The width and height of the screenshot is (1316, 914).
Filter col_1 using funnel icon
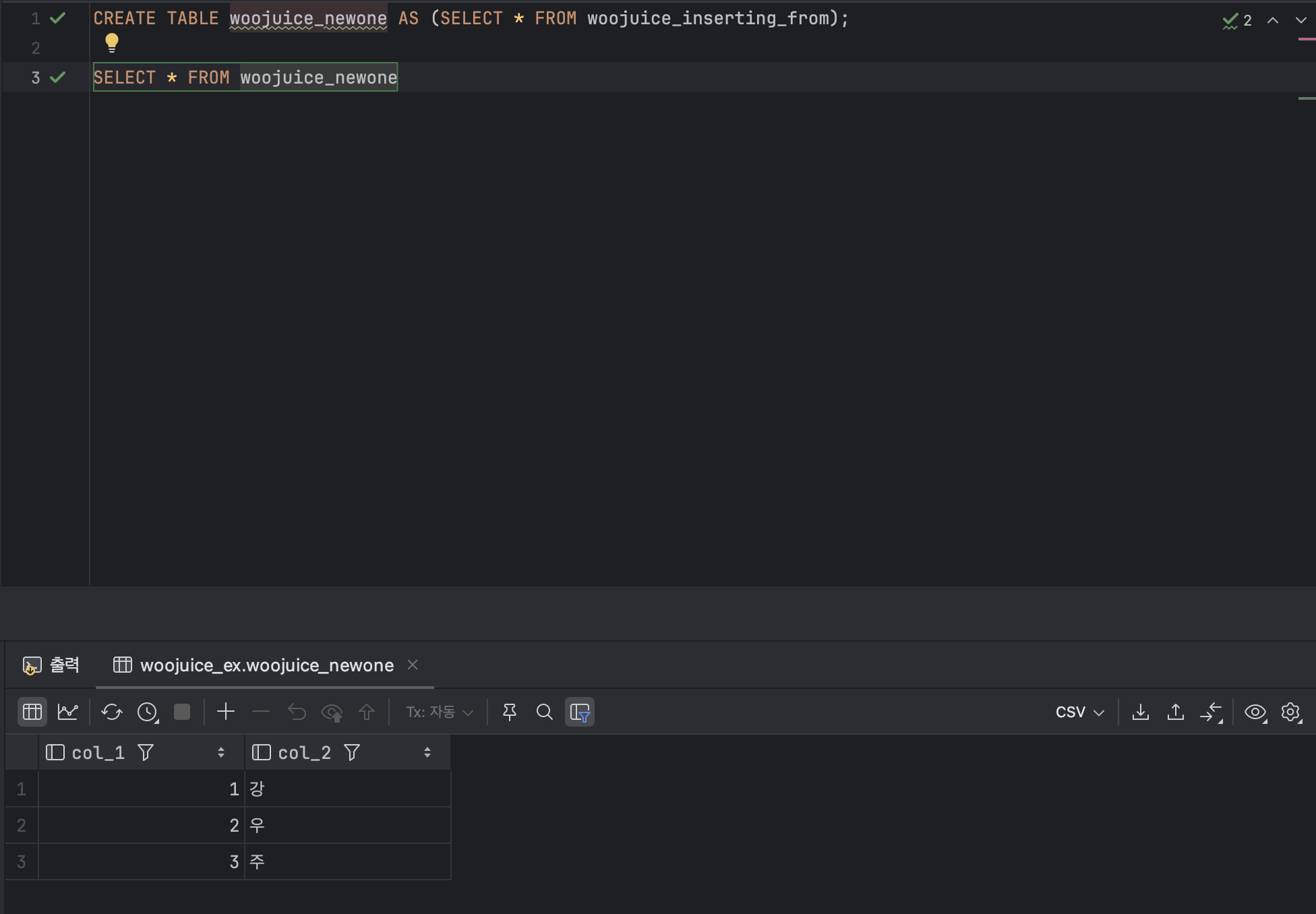[146, 752]
